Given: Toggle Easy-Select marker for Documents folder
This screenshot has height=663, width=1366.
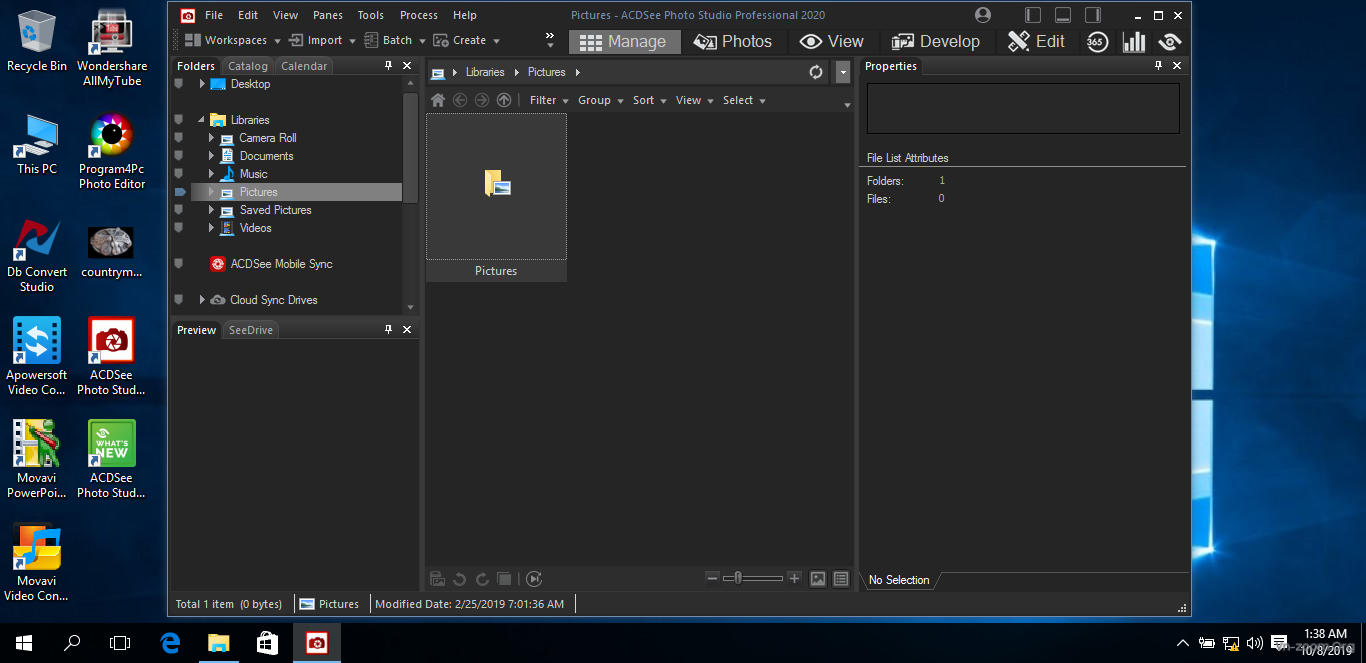Looking at the screenshot, I should (179, 156).
